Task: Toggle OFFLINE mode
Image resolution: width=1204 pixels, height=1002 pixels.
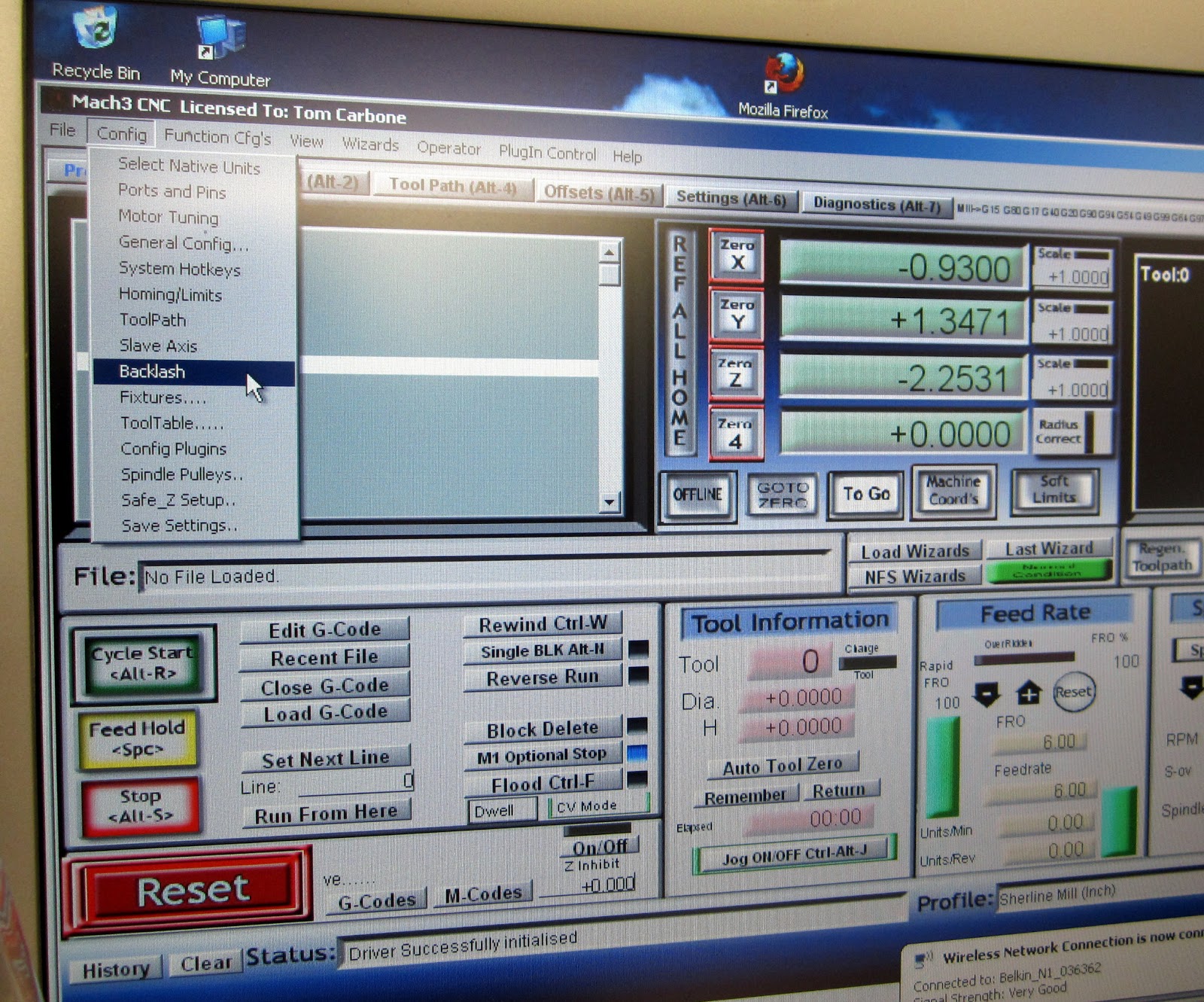Action: (698, 494)
